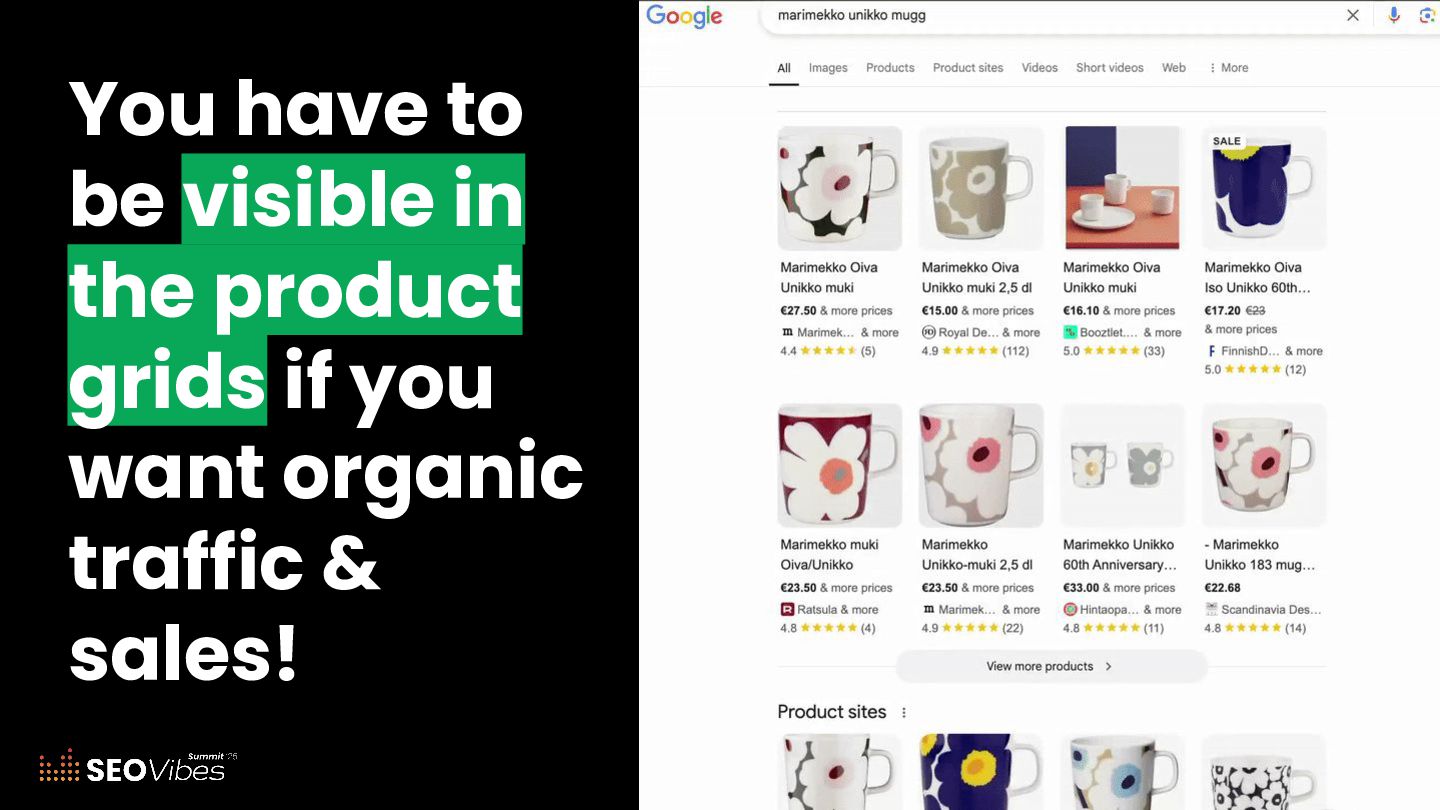Click into the marimekko unikko mugg search field

click(x=1050, y=15)
